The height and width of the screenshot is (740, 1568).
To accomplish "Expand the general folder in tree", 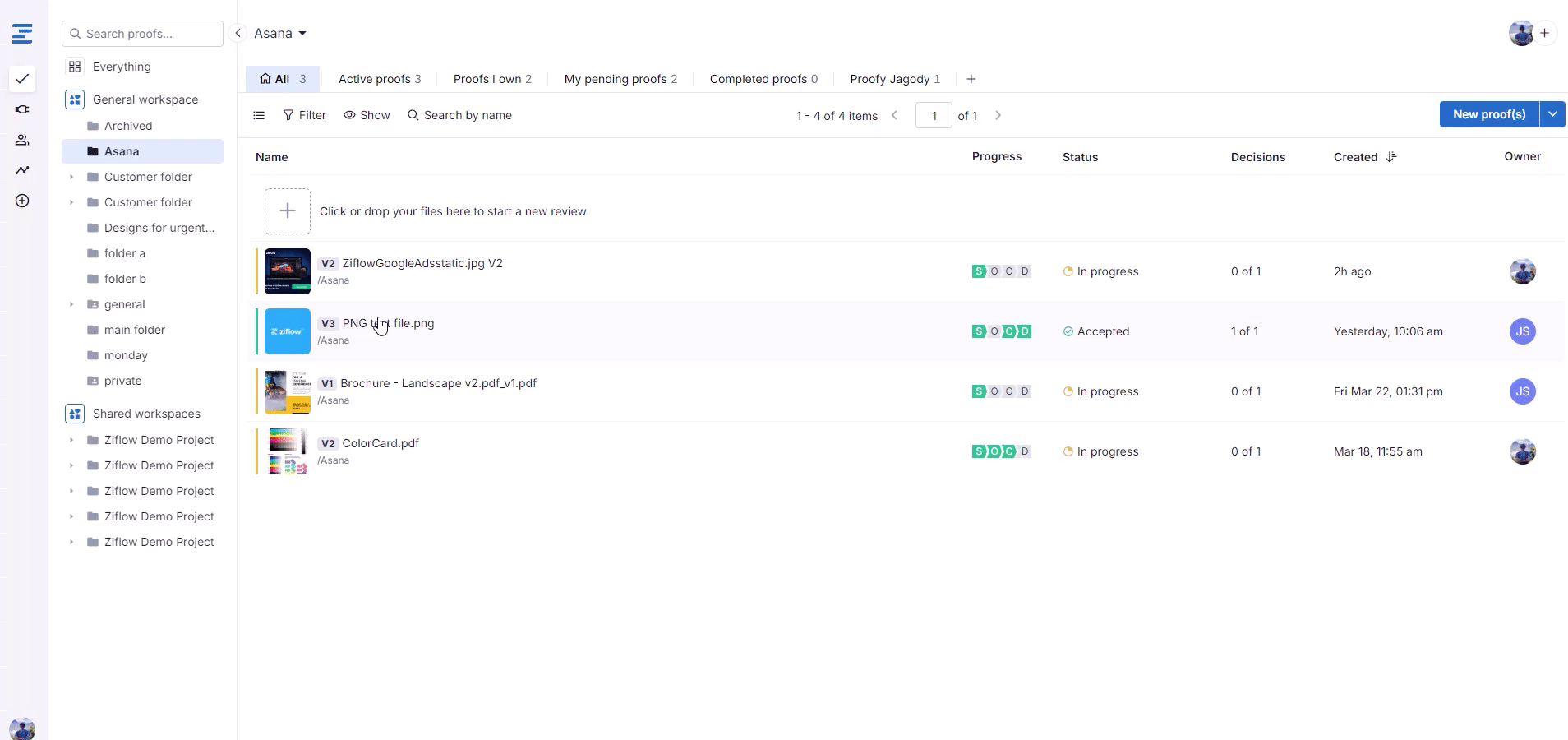I will tap(71, 304).
